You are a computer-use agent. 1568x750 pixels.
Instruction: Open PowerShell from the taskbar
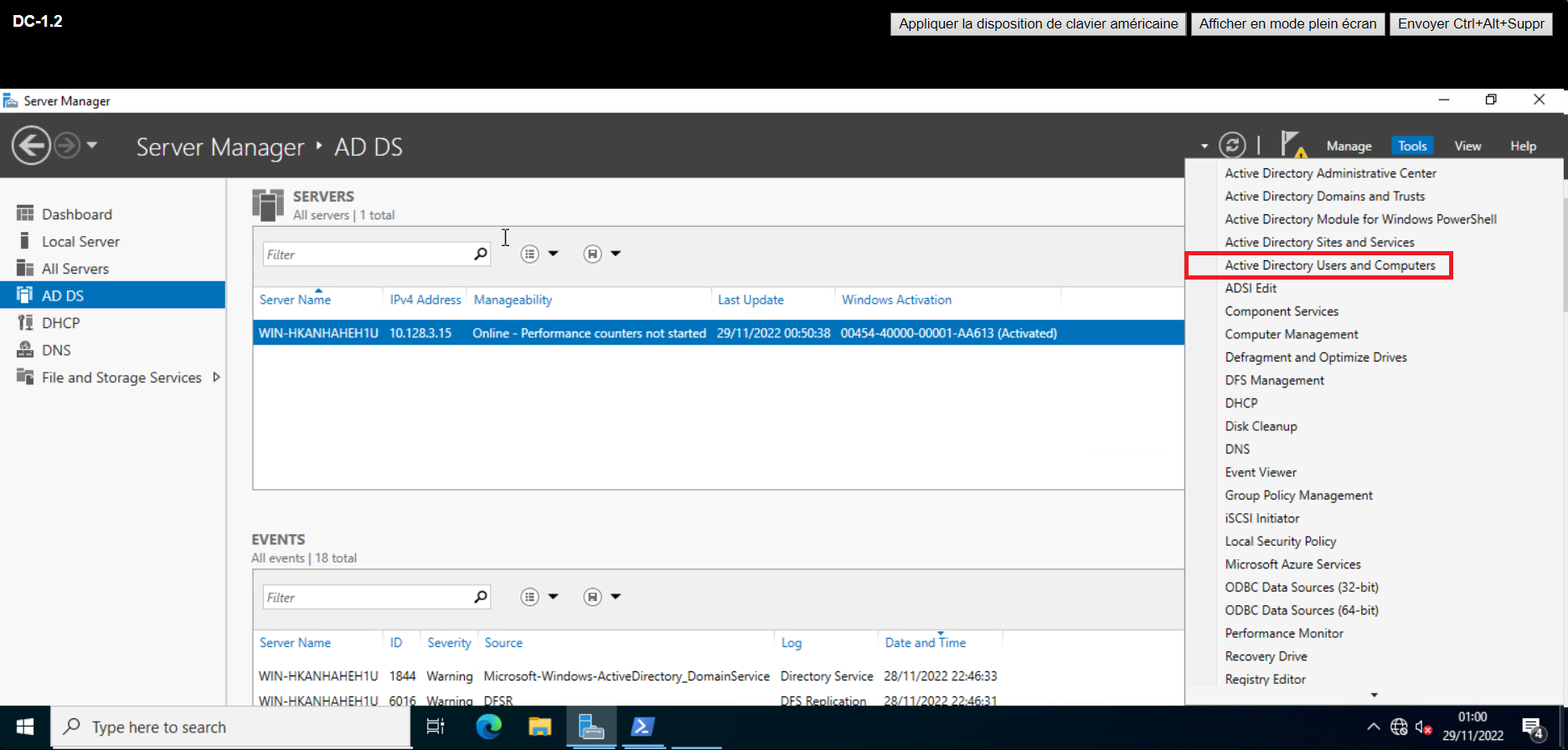643,727
